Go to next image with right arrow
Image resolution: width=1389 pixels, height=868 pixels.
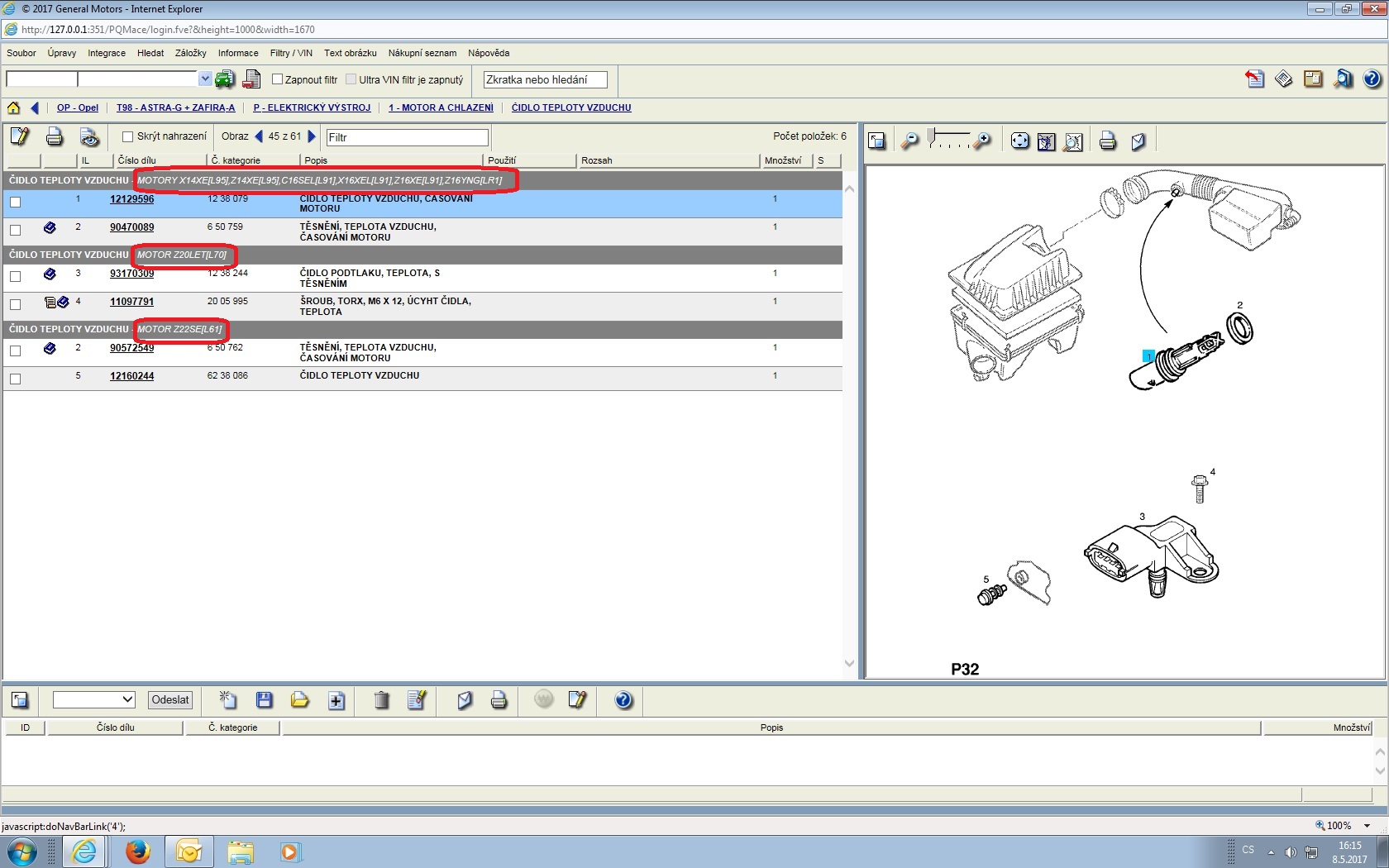[x=312, y=136]
